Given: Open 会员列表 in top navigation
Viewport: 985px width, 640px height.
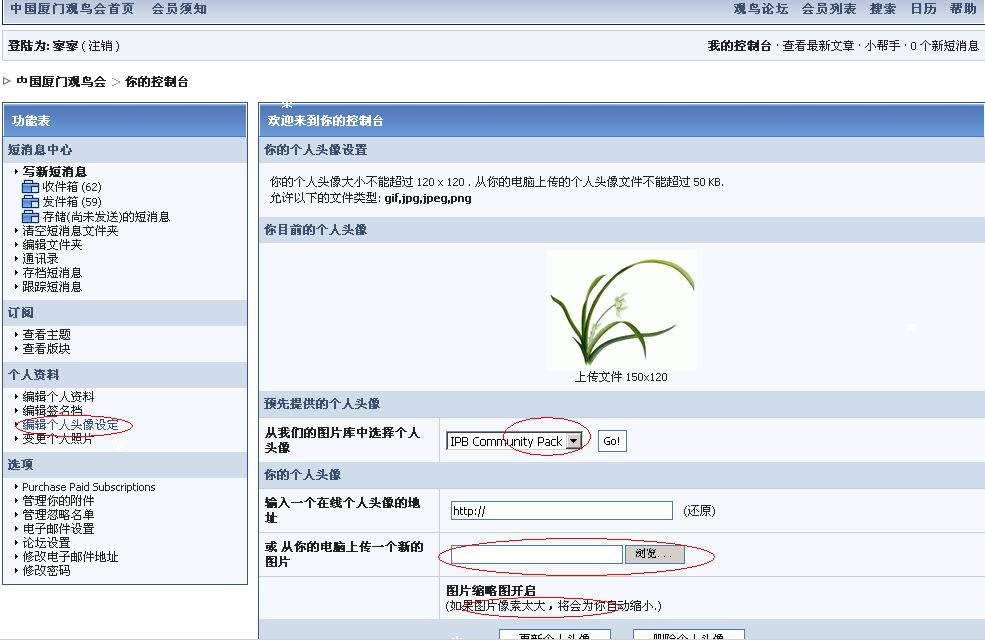Looking at the screenshot, I should tap(829, 9).
